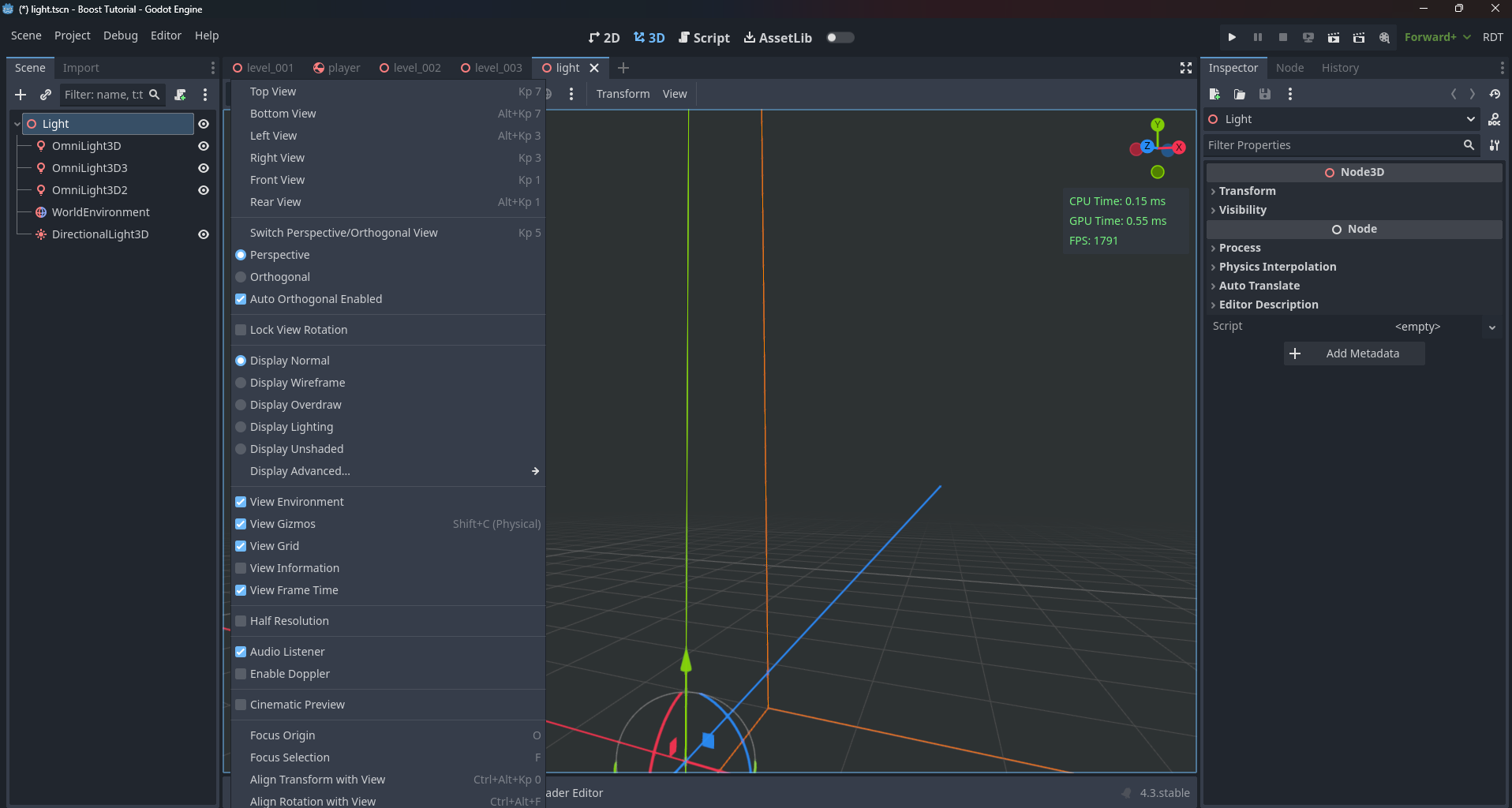Run a specific scene
Screen dimensions: 1512x808
click(x=1358, y=37)
